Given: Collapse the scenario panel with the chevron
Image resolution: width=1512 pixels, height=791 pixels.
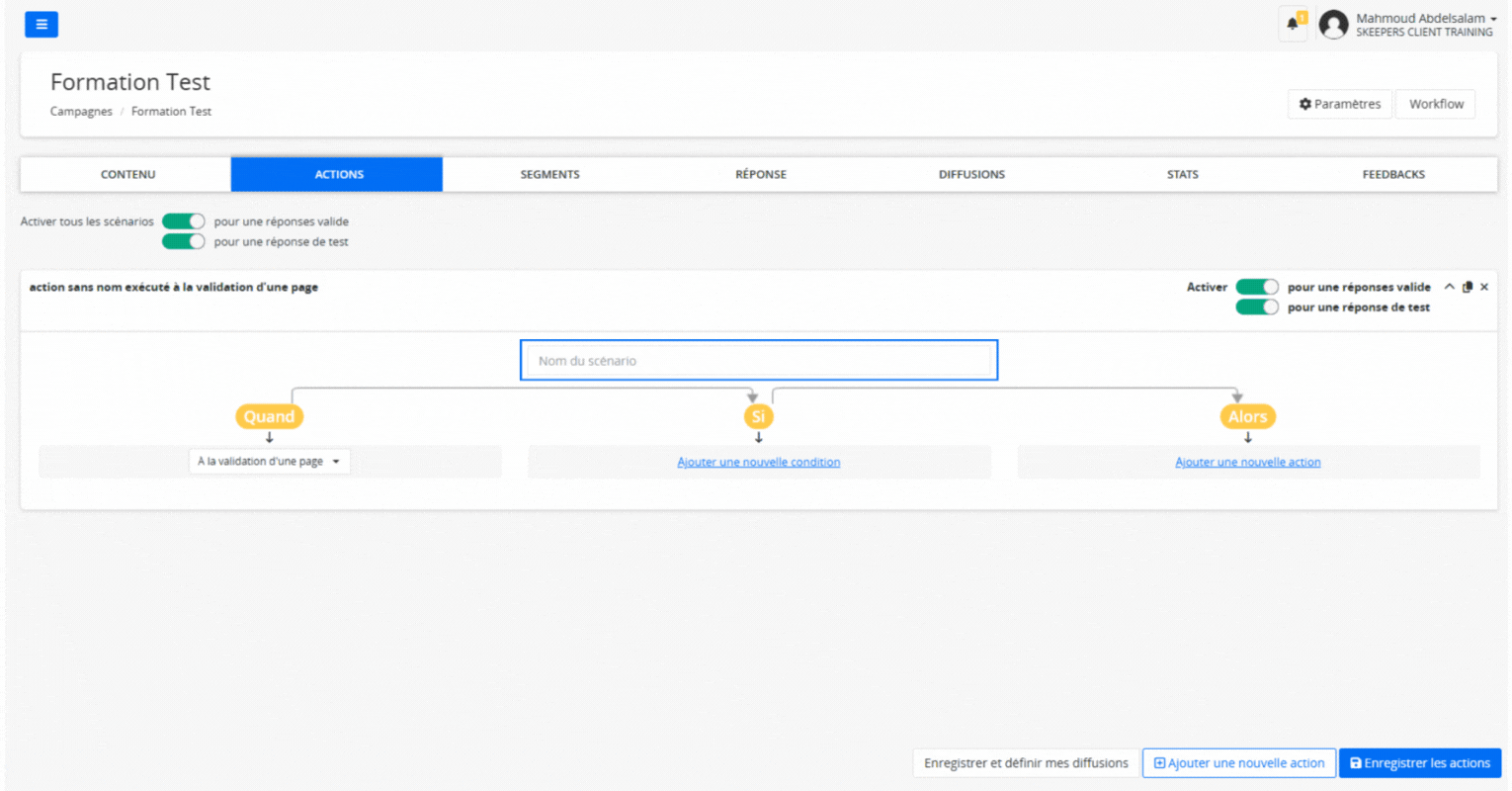Looking at the screenshot, I should pos(1449,288).
